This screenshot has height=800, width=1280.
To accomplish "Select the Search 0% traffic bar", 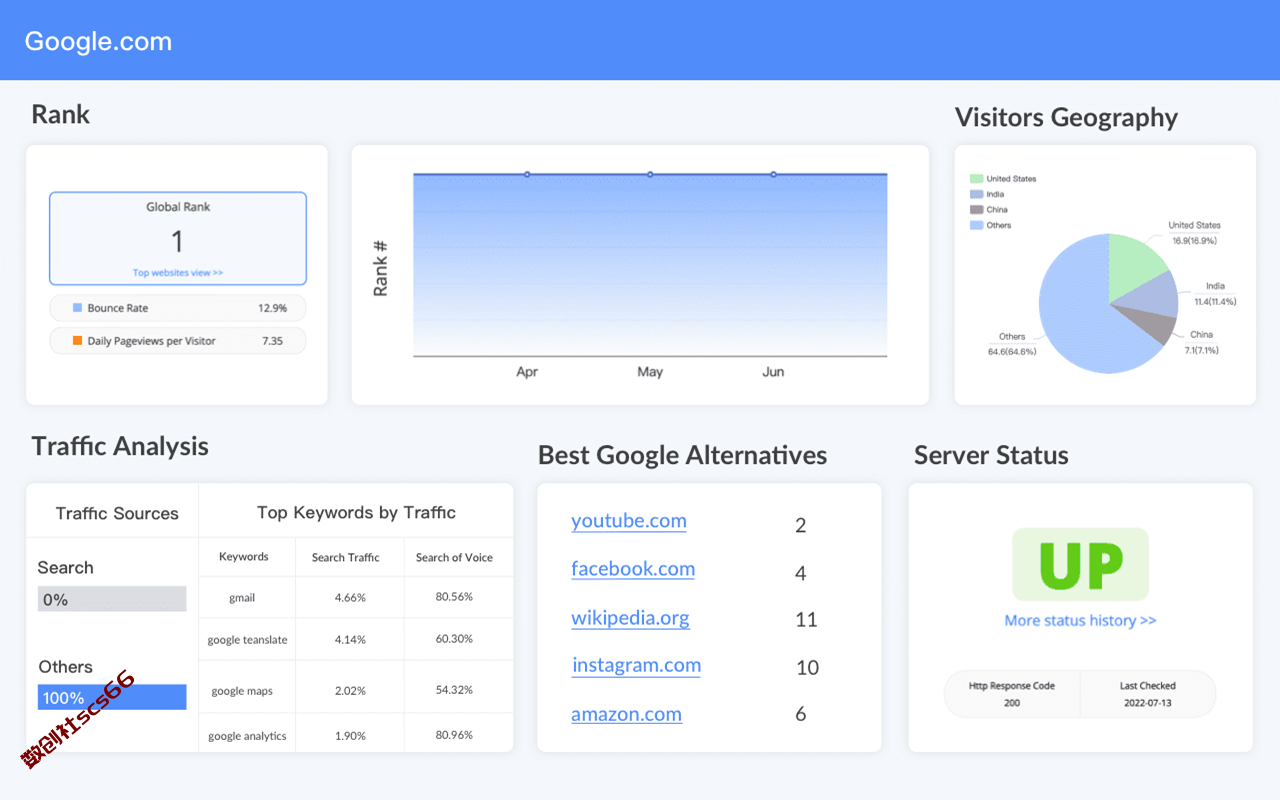I will [x=112, y=599].
